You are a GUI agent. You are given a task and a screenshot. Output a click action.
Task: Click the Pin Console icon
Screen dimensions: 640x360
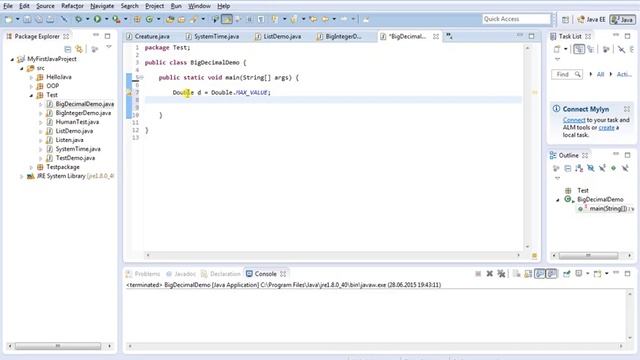click(567, 273)
